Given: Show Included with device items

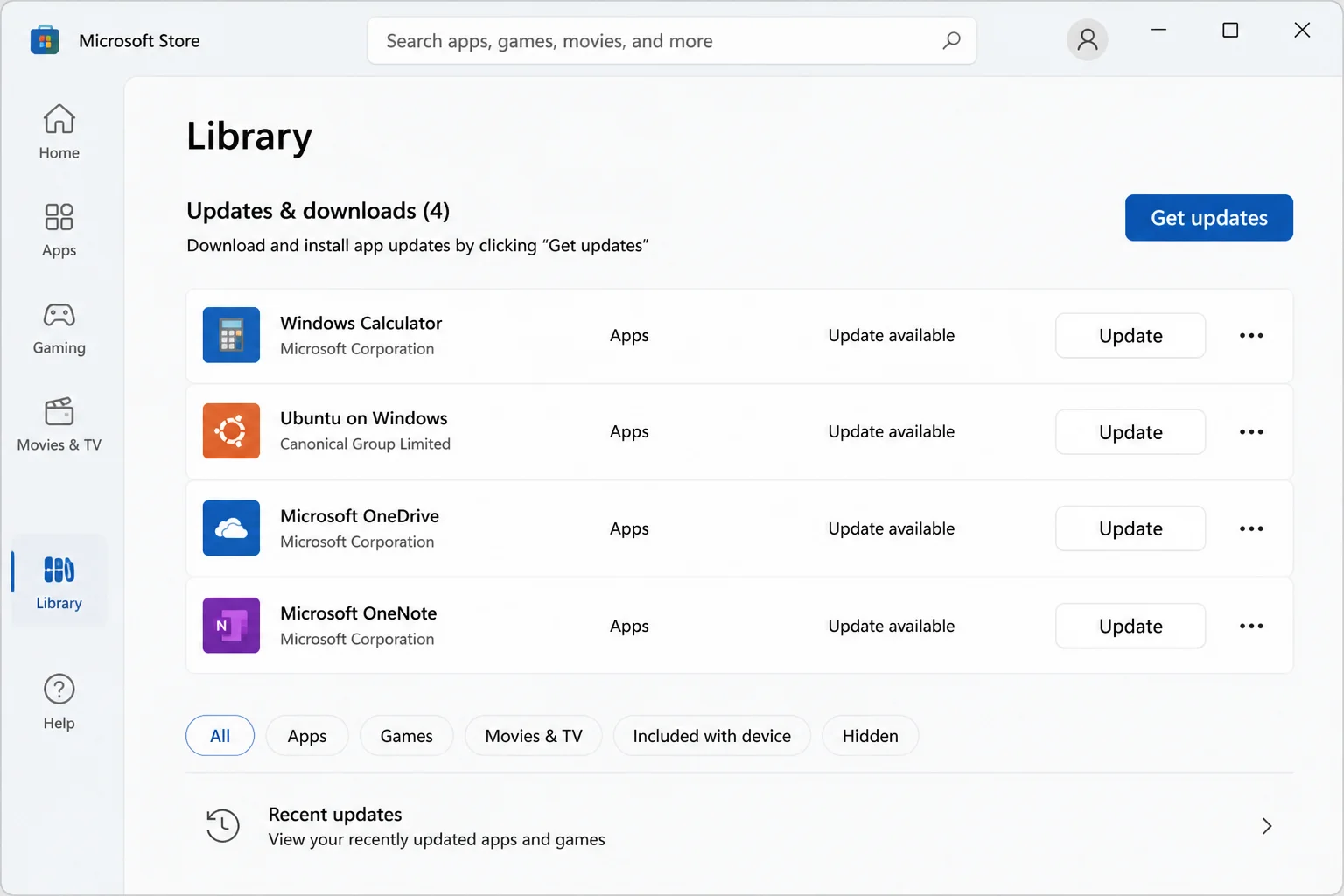Looking at the screenshot, I should tap(711, 736).
